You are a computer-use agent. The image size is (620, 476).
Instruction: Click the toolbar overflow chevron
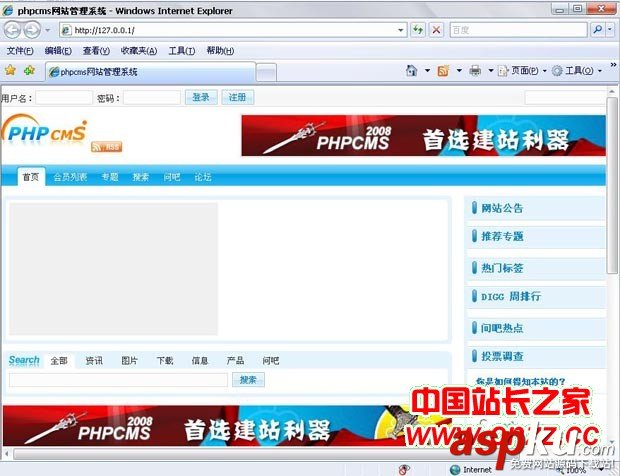point(613,64)
